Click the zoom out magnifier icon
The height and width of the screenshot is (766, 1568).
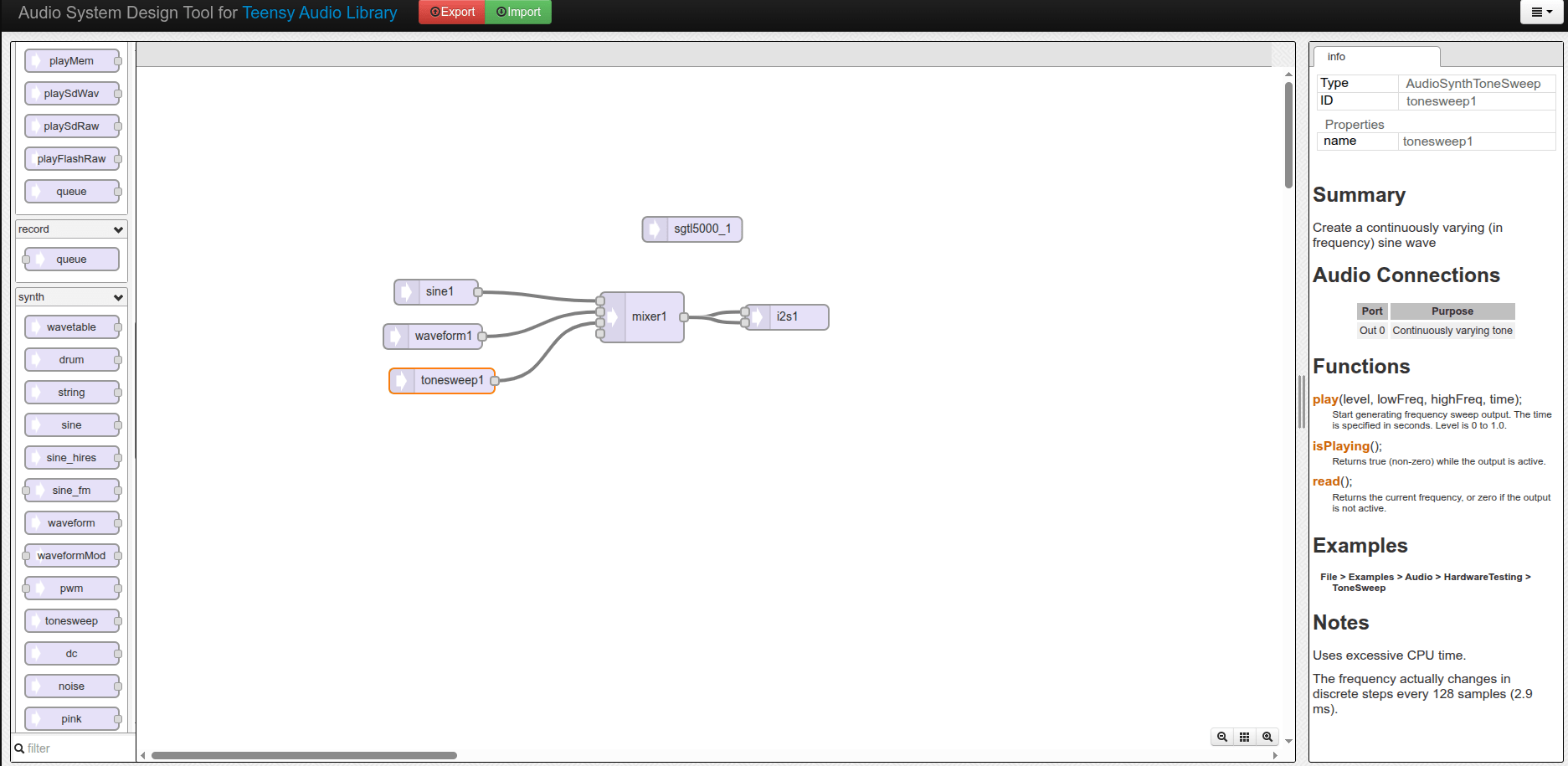1222,737
